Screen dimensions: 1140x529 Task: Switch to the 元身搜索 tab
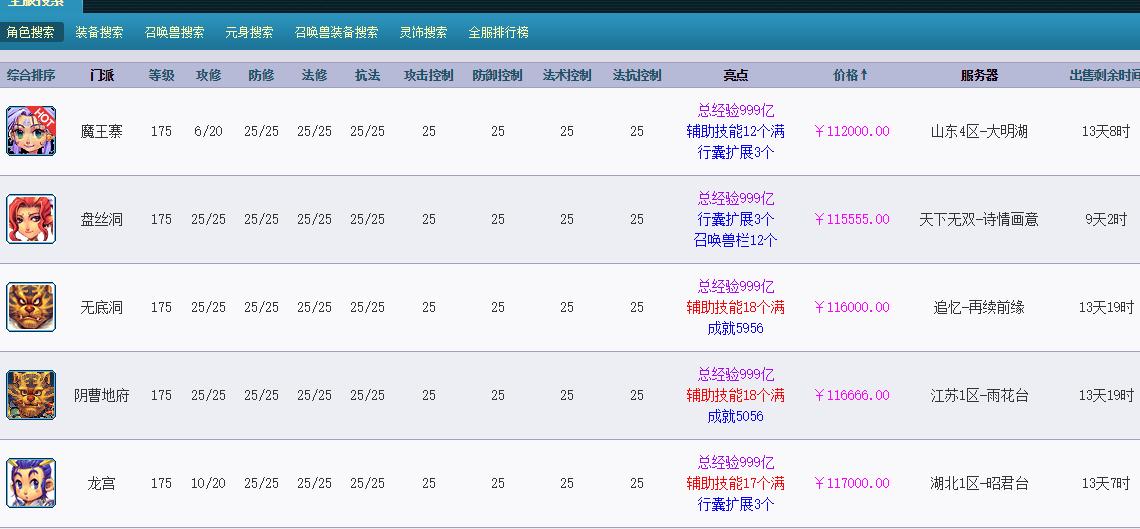pos(249,33)
